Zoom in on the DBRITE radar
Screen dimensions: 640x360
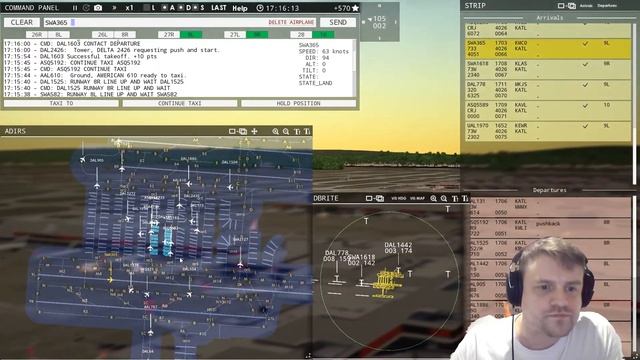(433, 198)
